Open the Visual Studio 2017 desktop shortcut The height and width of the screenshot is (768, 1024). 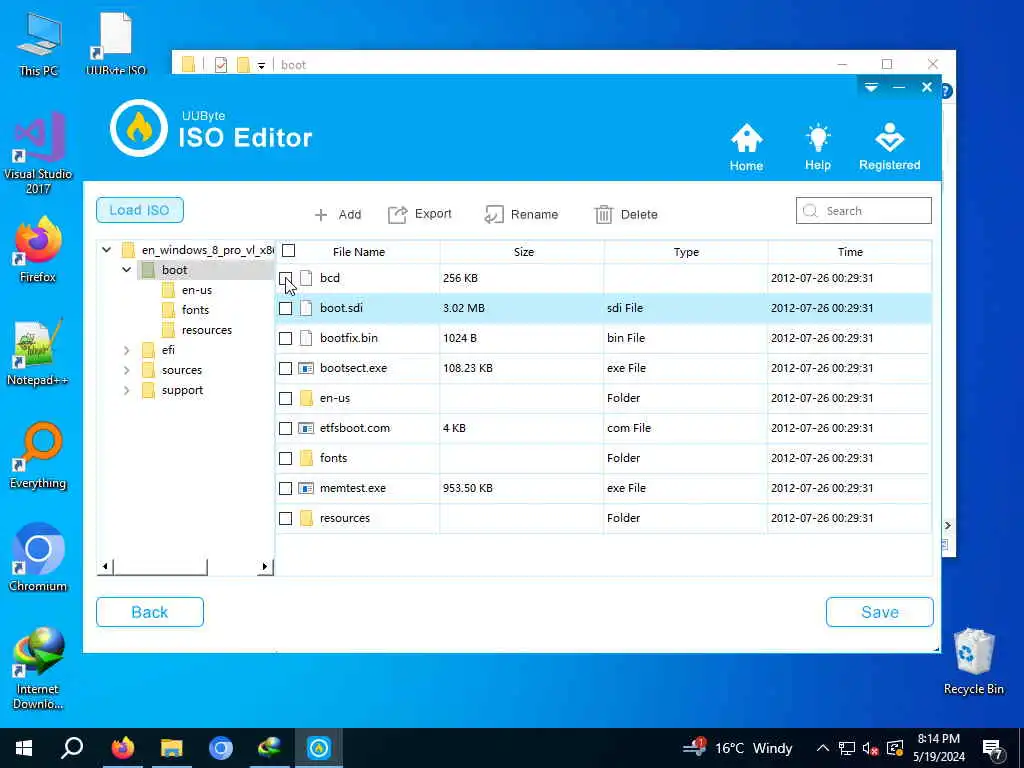pos(38,153)
